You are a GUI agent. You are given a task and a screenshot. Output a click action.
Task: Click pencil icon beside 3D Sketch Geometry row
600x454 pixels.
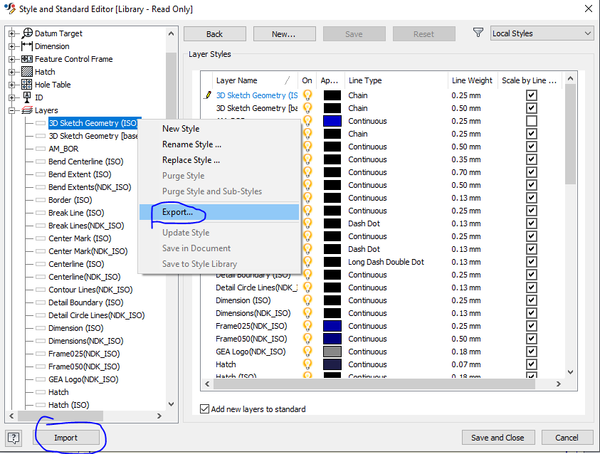point(208,95)
